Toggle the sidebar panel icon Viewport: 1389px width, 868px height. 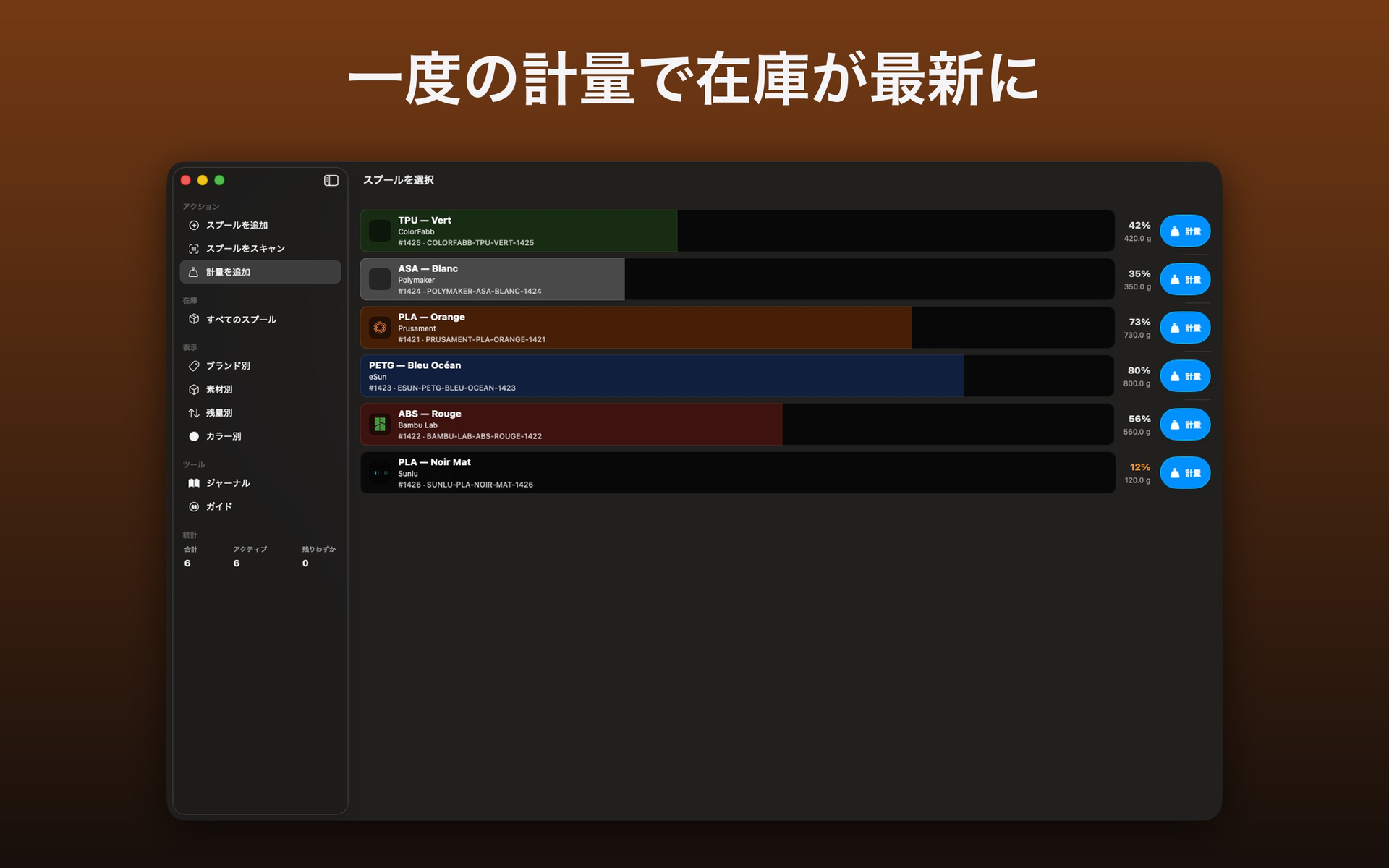(331, 180)
